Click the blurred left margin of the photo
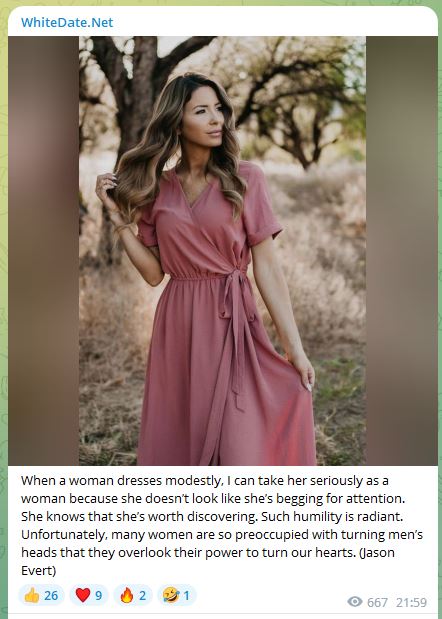442x619 pixels. pyautogui.click(x=43, y=251)
